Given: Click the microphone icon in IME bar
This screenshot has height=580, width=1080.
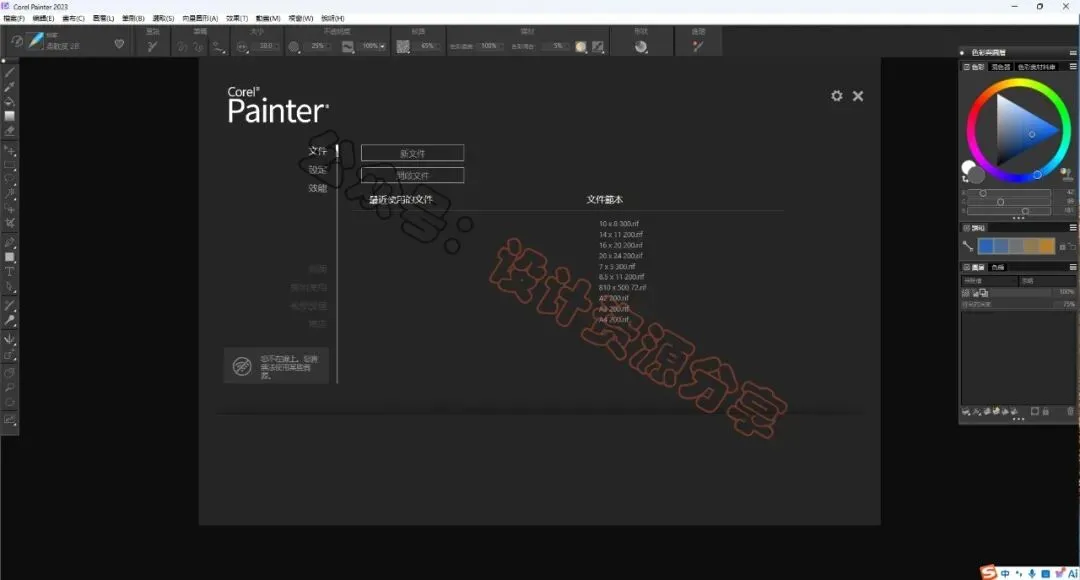Looking at the screenshot, I should tap(1032, 573).
